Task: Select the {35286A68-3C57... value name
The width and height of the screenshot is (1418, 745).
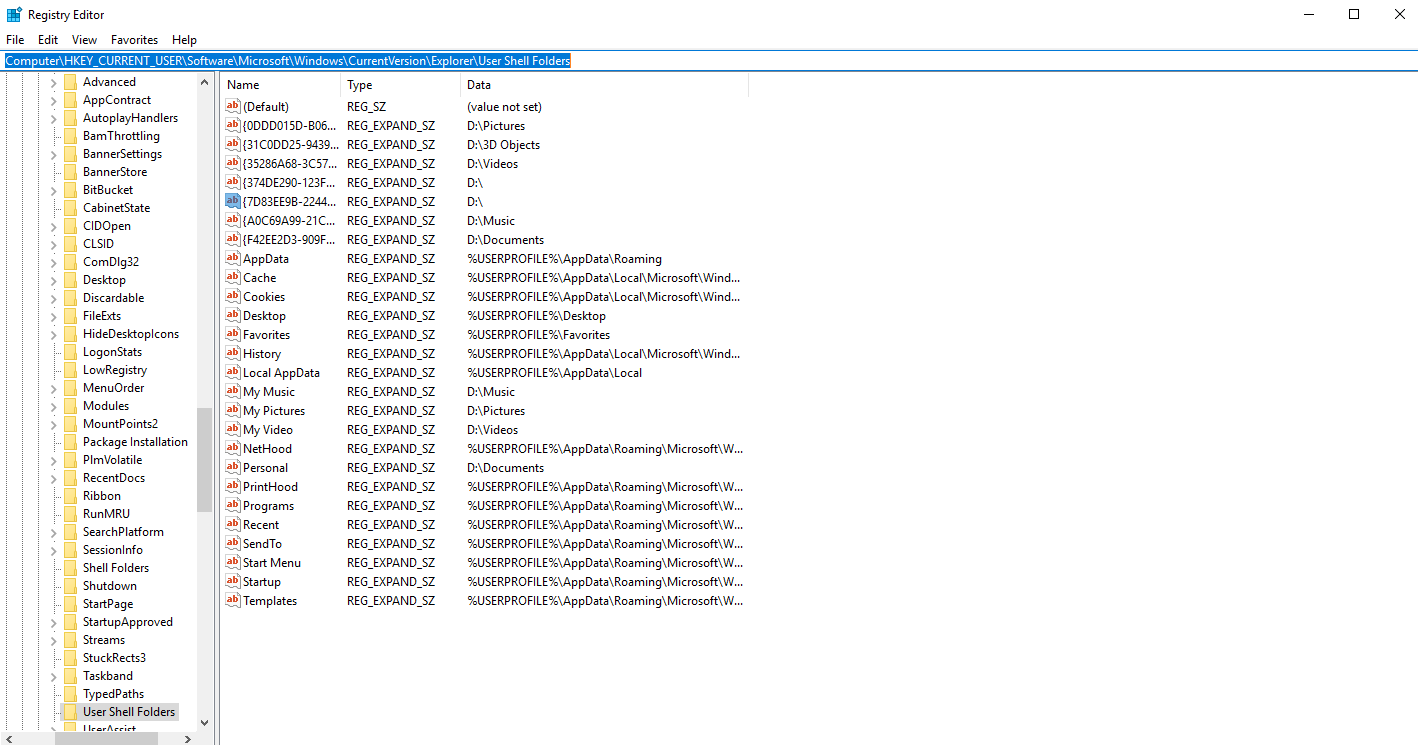Action: click(x=290, y=163)
